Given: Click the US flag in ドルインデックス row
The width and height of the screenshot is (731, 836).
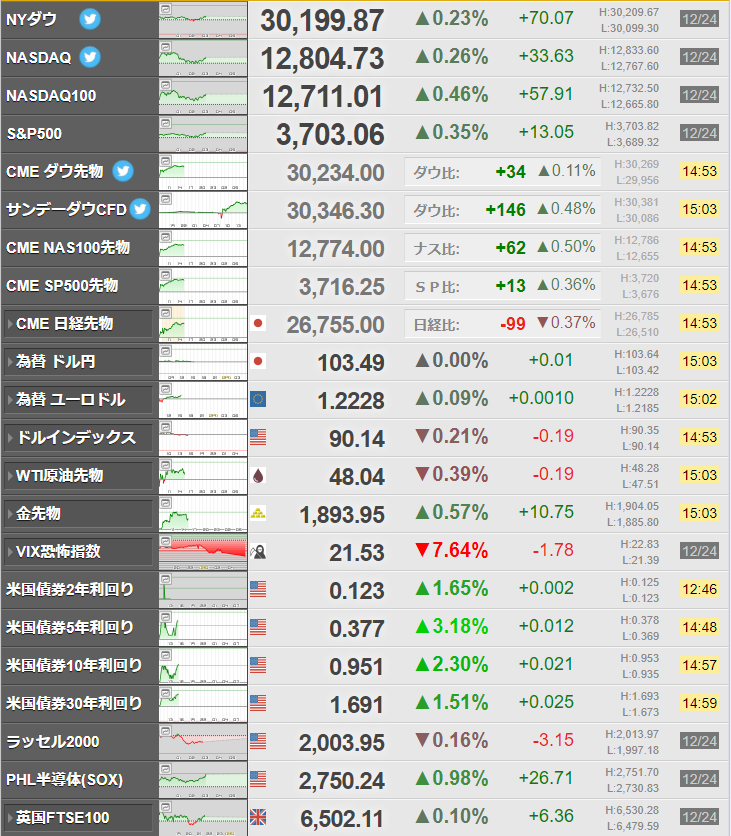Looking at the screenshot, I should click(258, 437).
